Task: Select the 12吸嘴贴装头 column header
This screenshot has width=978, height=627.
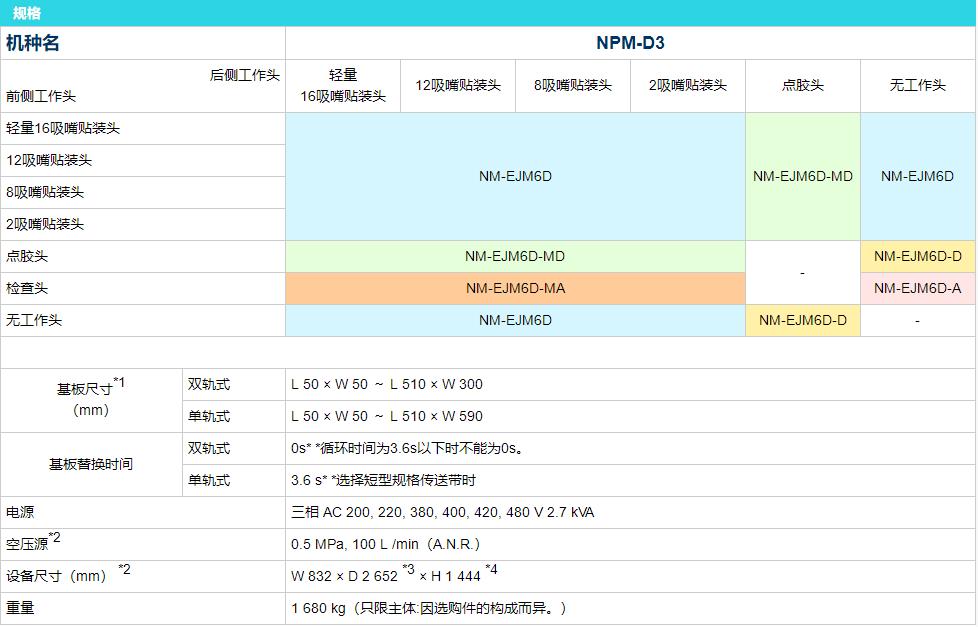Action: (457, 85)
